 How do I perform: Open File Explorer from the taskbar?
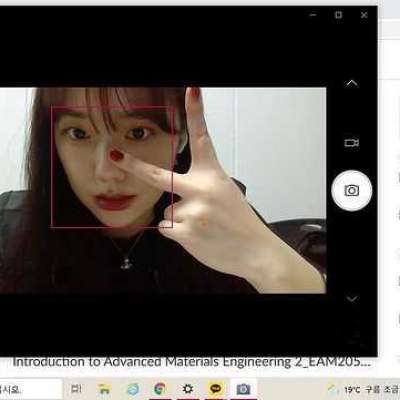point(104,389)
